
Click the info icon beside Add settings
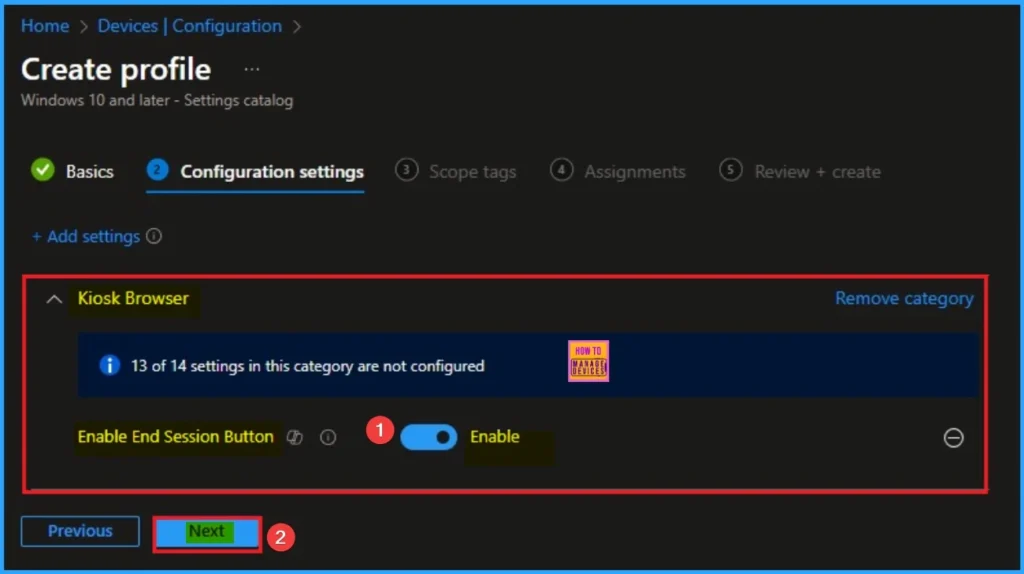(x=154, y=237)
